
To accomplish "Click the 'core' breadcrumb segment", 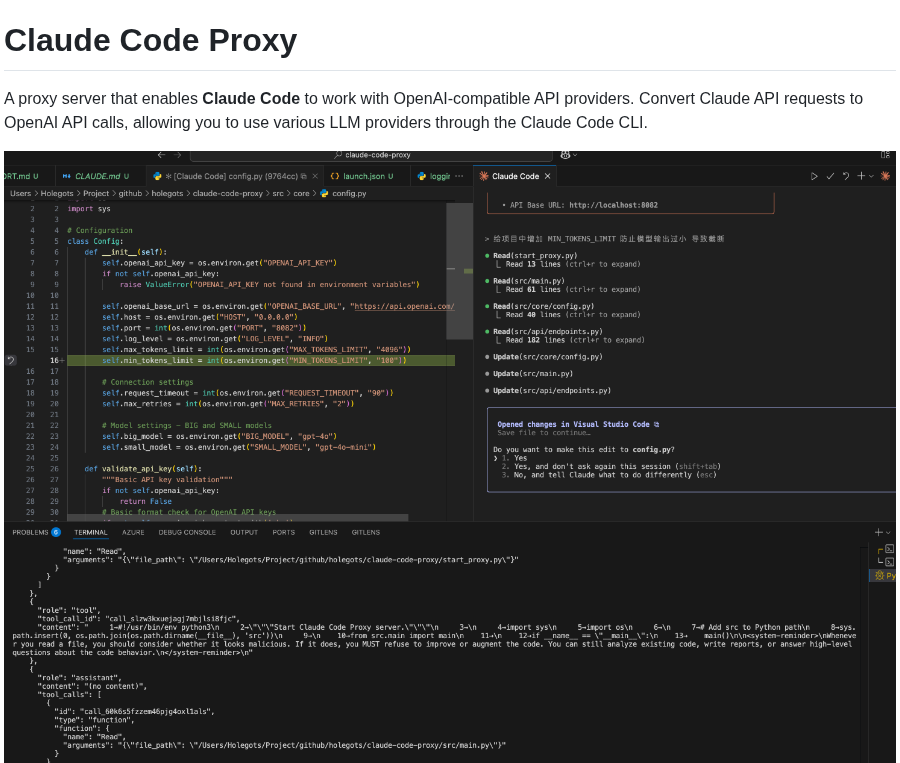I will (x=301, y=193).
